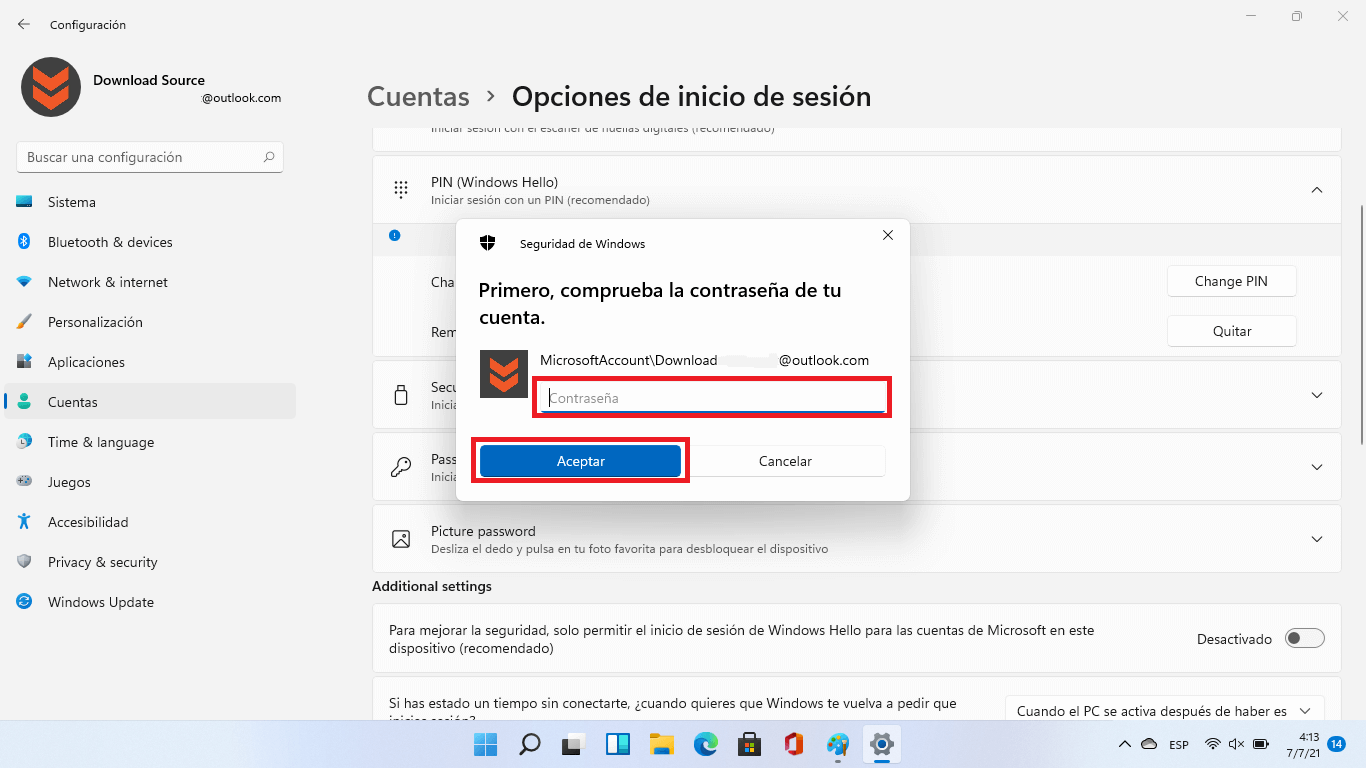Go to Network & internet
The width and height of the screenshot is (1366, 768).
tap(150, 282)
